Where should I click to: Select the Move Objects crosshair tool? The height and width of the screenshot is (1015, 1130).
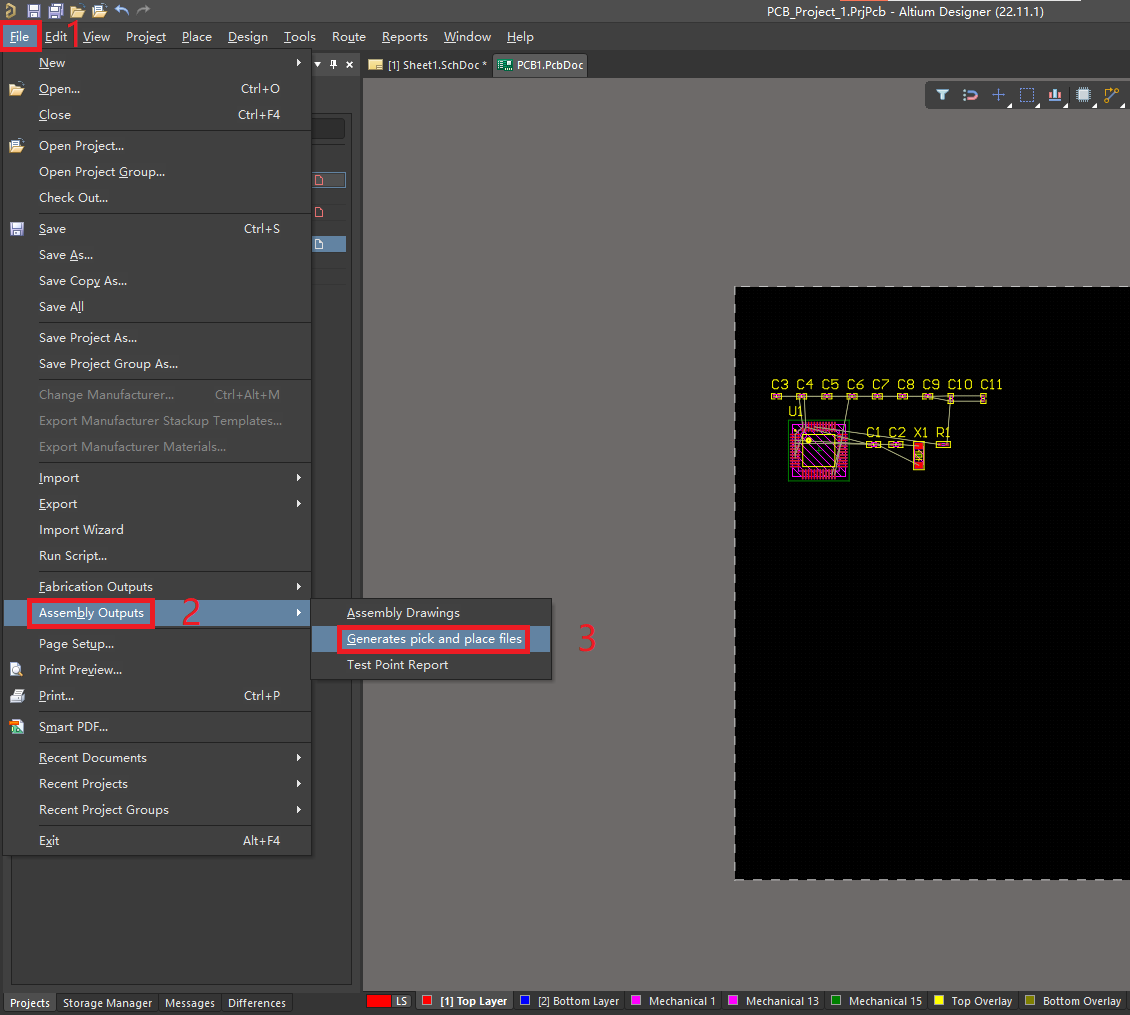[998, 94]
